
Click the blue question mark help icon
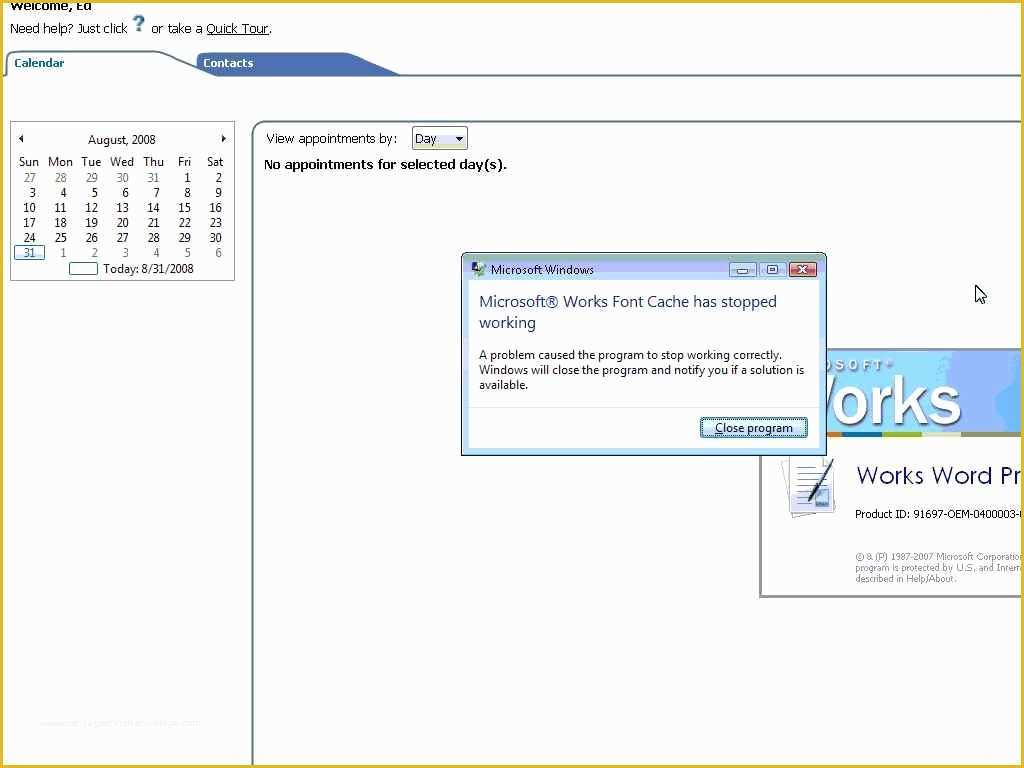[x=138, y=24]
